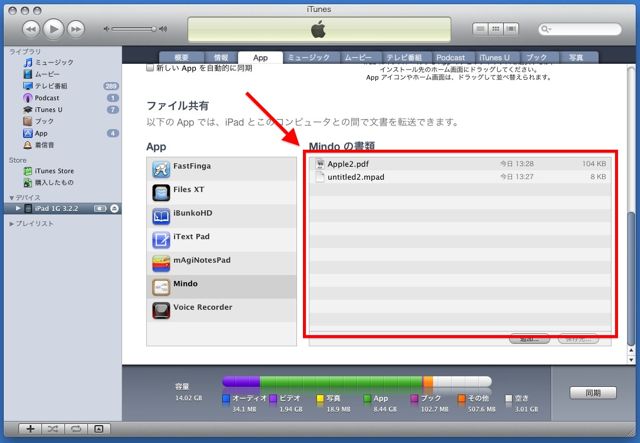
Task: Click the 同期 sync button
Action: tap(593, 393)
